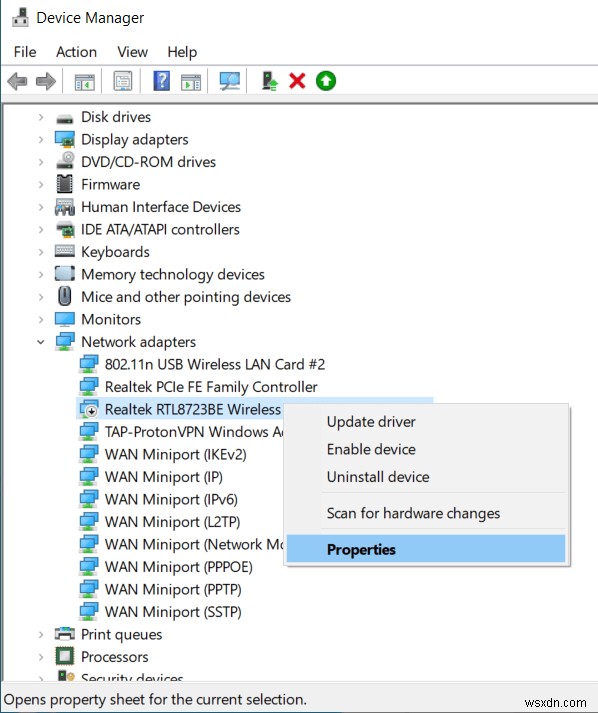Image resolution: width=598 pixels, height=713 pixels.
Task: Select WAN Miniport (IP)
Action: point(164,477)
